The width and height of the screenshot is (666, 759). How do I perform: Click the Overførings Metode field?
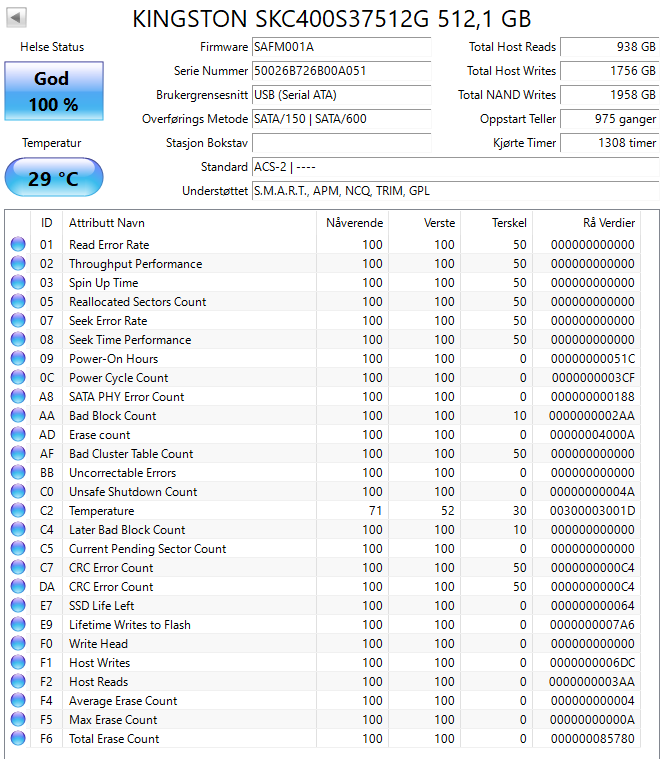pyautogui.click(x=342, y=119)
